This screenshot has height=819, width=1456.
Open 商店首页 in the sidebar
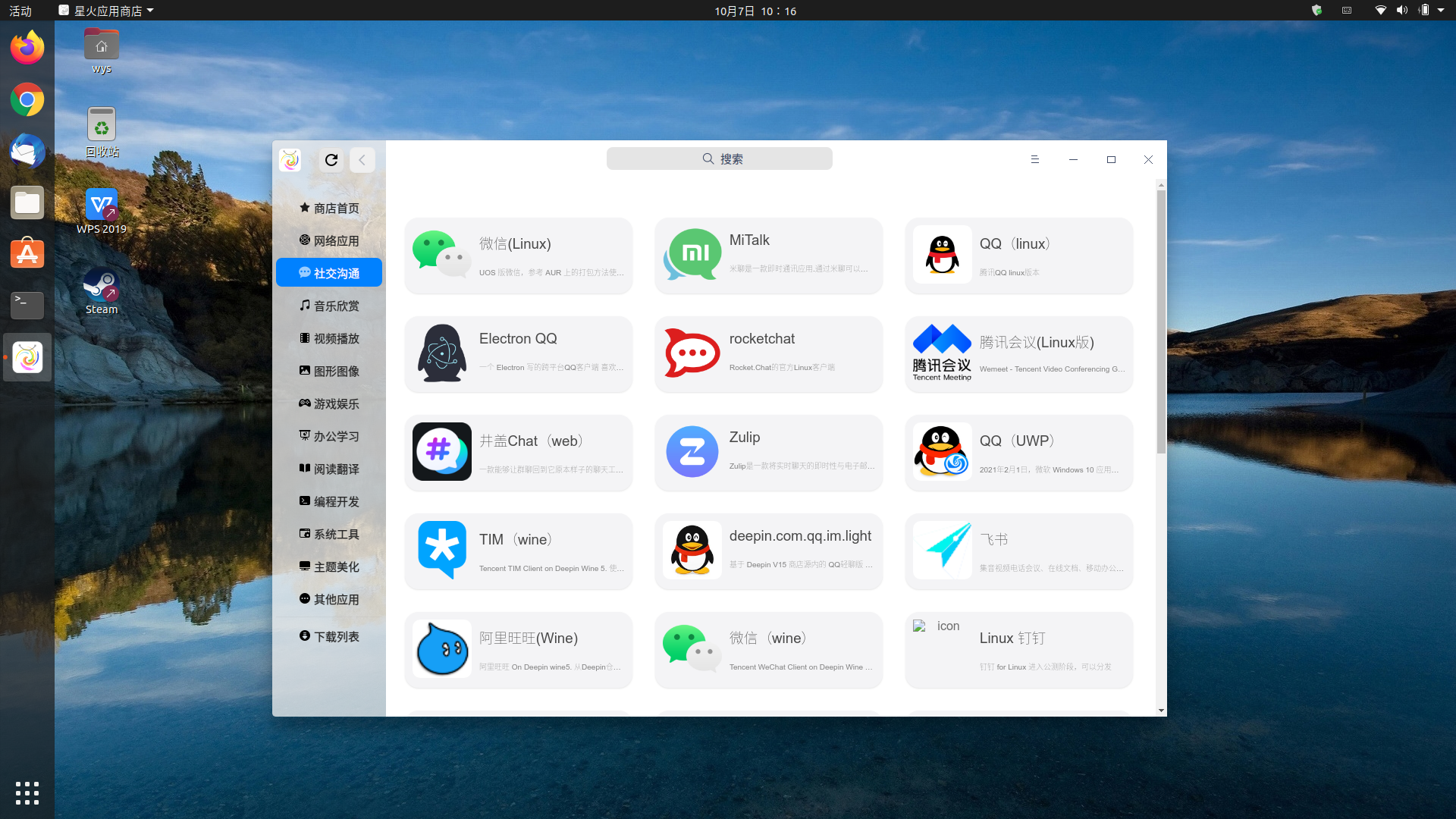(329, 208)
